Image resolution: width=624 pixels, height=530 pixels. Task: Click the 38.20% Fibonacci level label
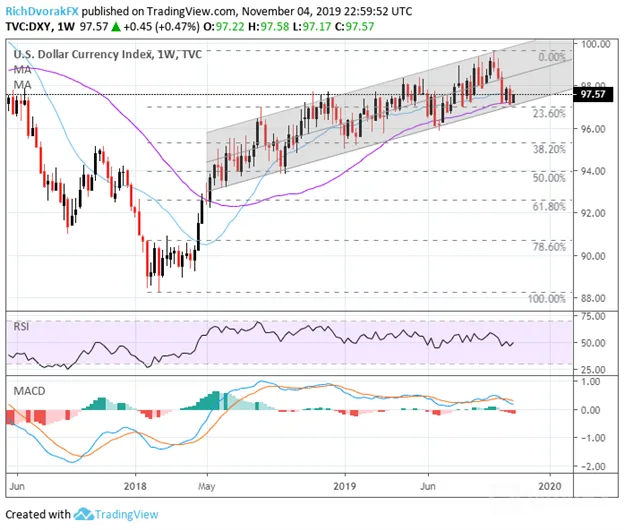pyautogui.click(x=549, y=150)
